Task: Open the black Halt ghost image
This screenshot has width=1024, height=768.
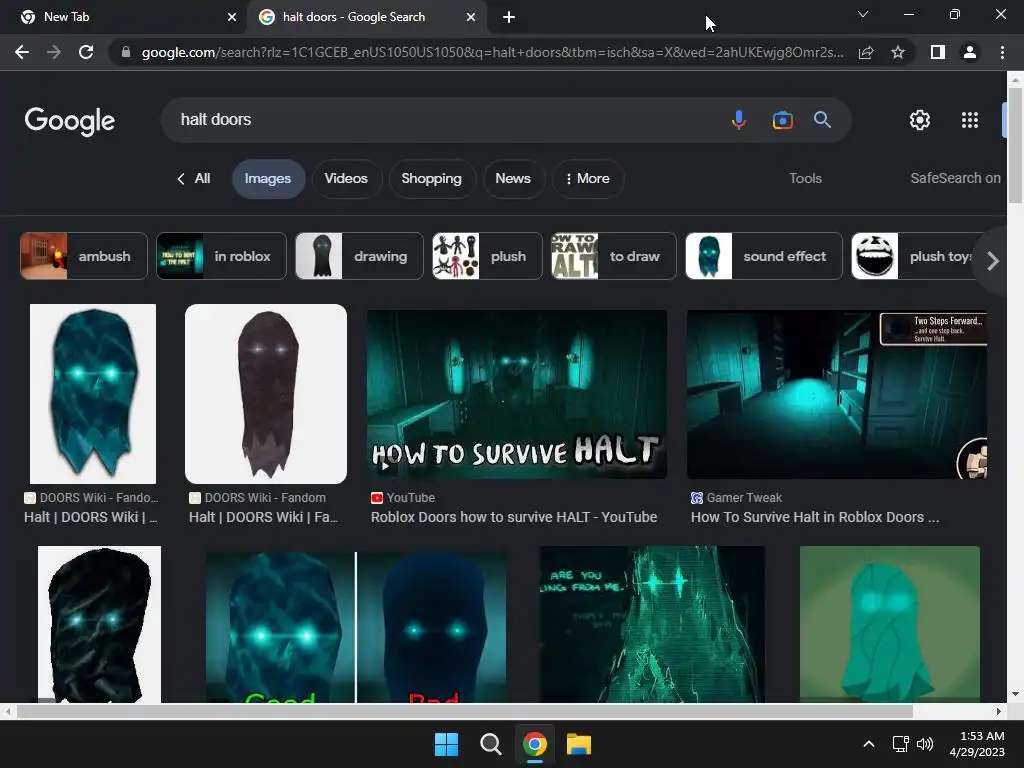Action: pyautogui.click(x=99, y=624)
